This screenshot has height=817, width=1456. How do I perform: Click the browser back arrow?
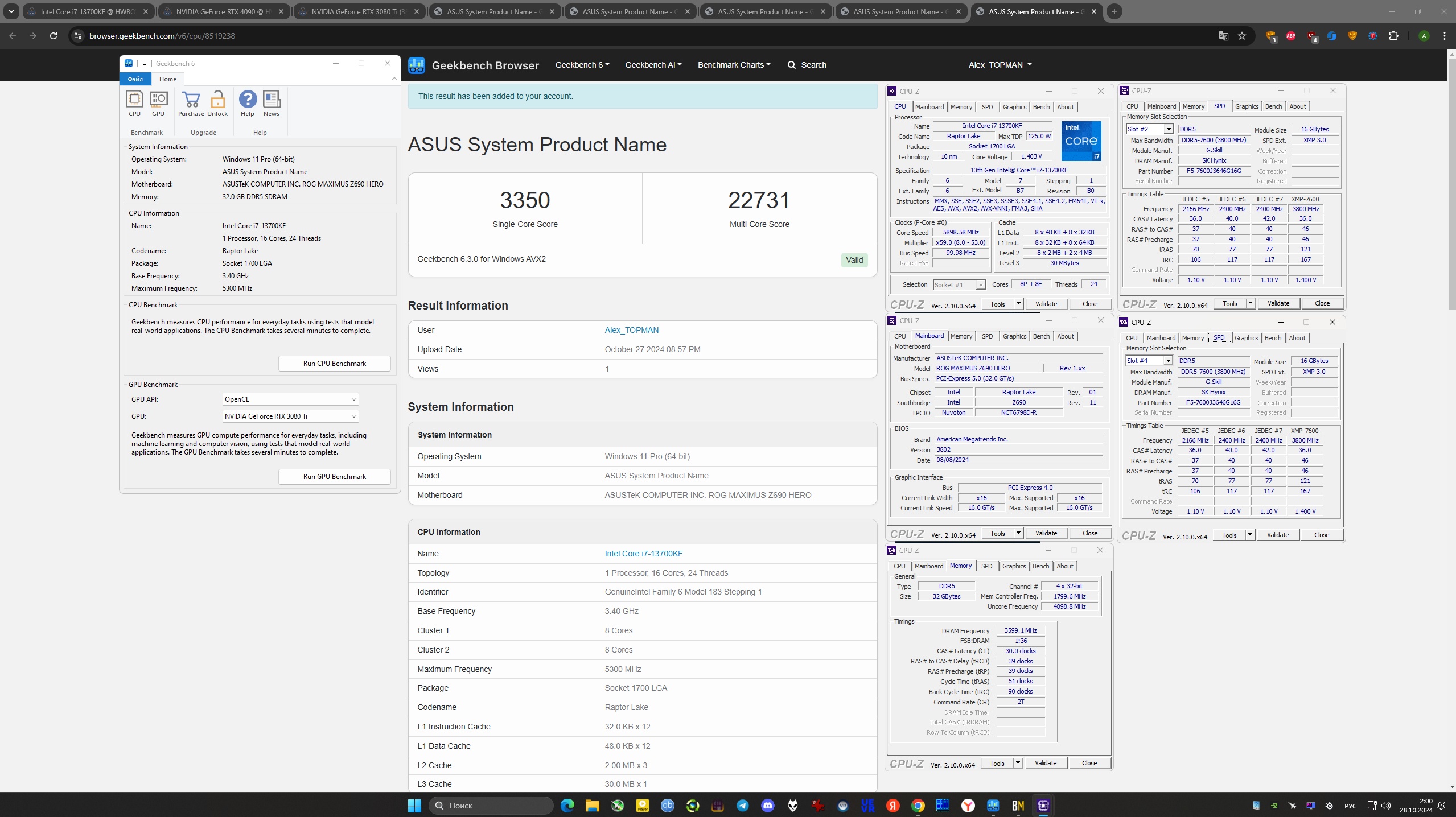tap(13, 36)
